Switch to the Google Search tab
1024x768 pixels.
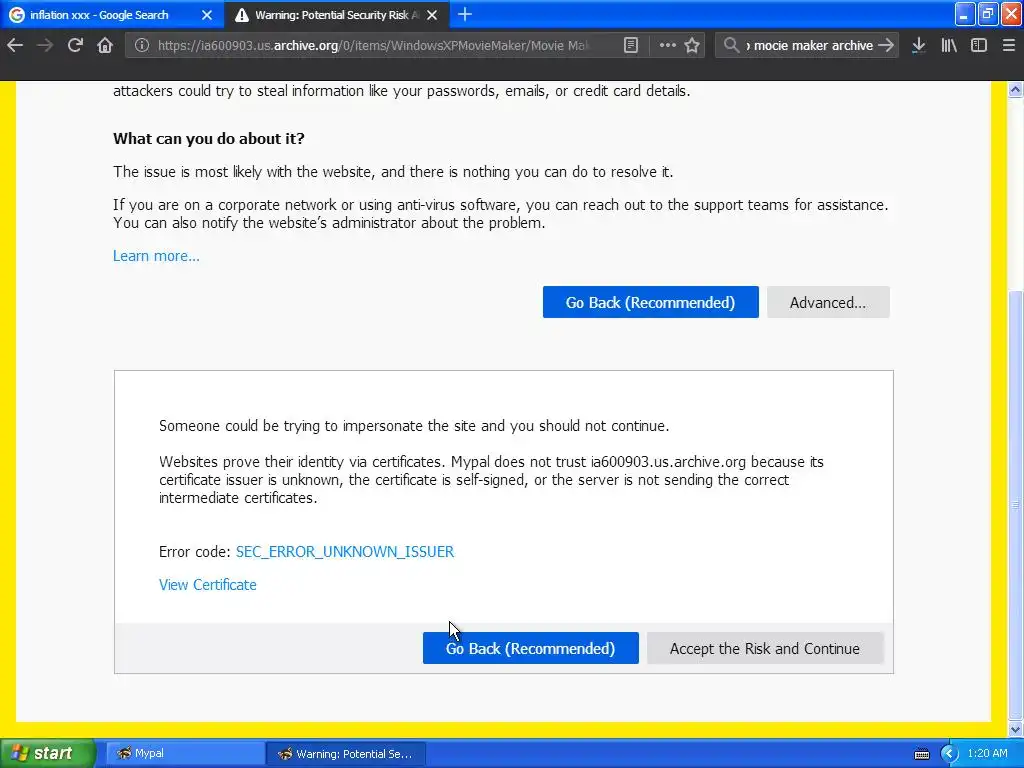point(112,15)
